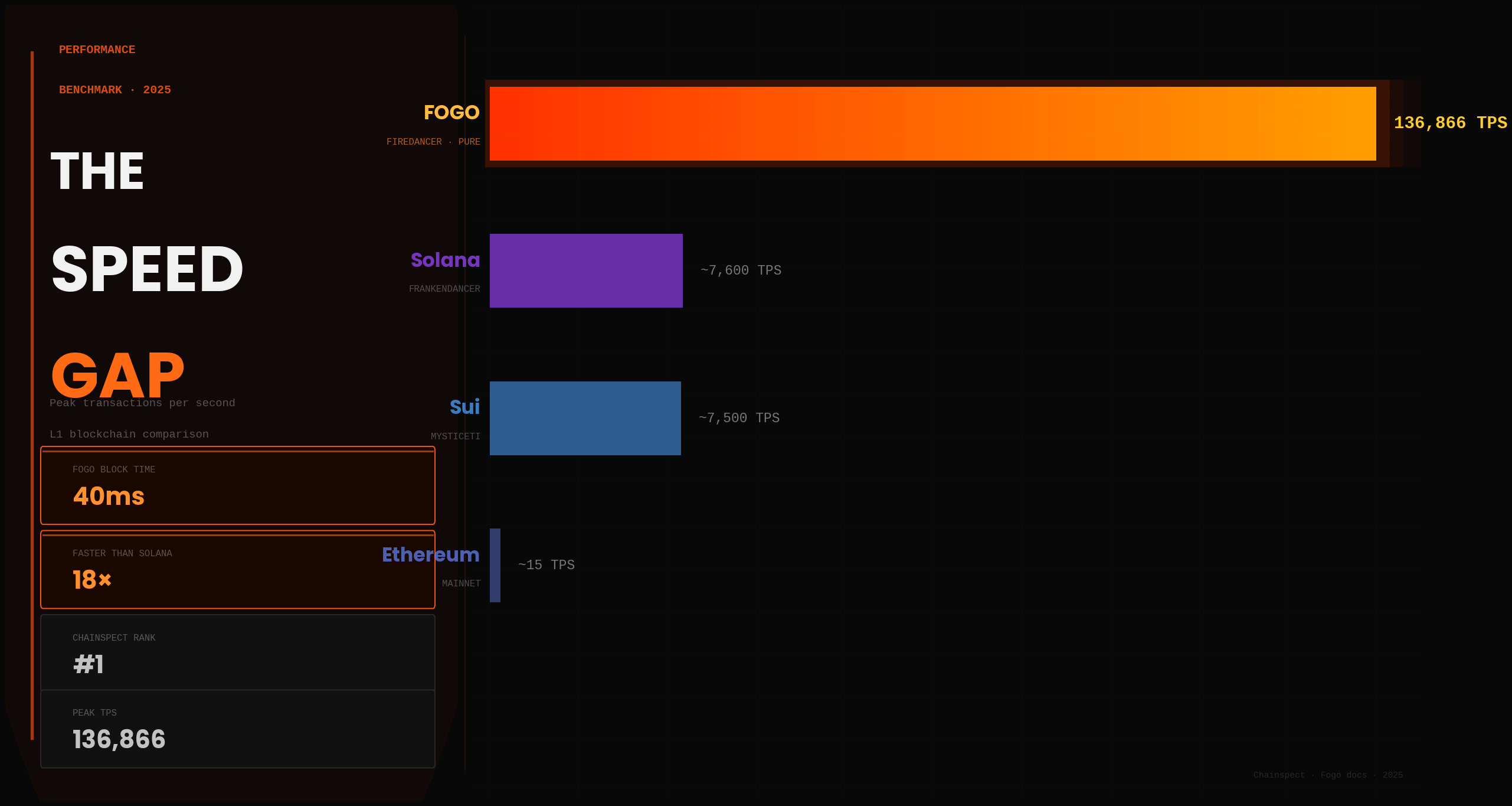Open the Peak TPS 136,866 card
1512x806 pixels.
(237, 729)
